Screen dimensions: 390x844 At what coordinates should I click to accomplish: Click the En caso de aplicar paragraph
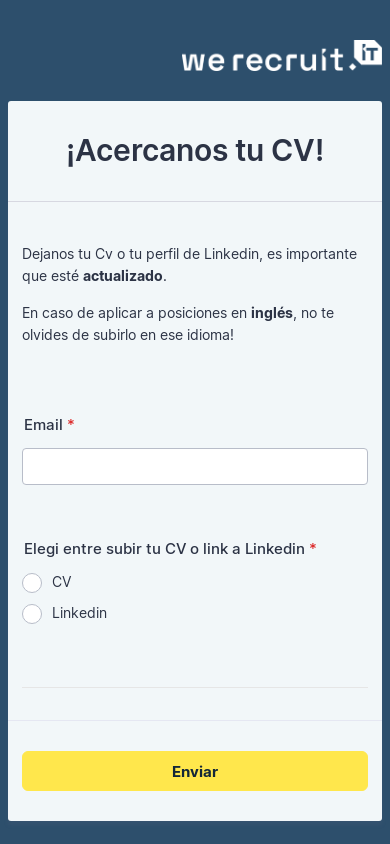point(178,324)
